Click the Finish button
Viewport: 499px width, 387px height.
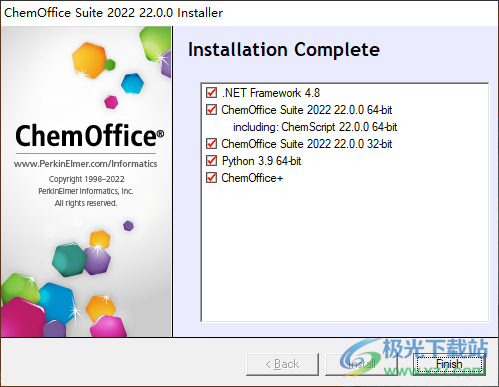coord(449,364)
